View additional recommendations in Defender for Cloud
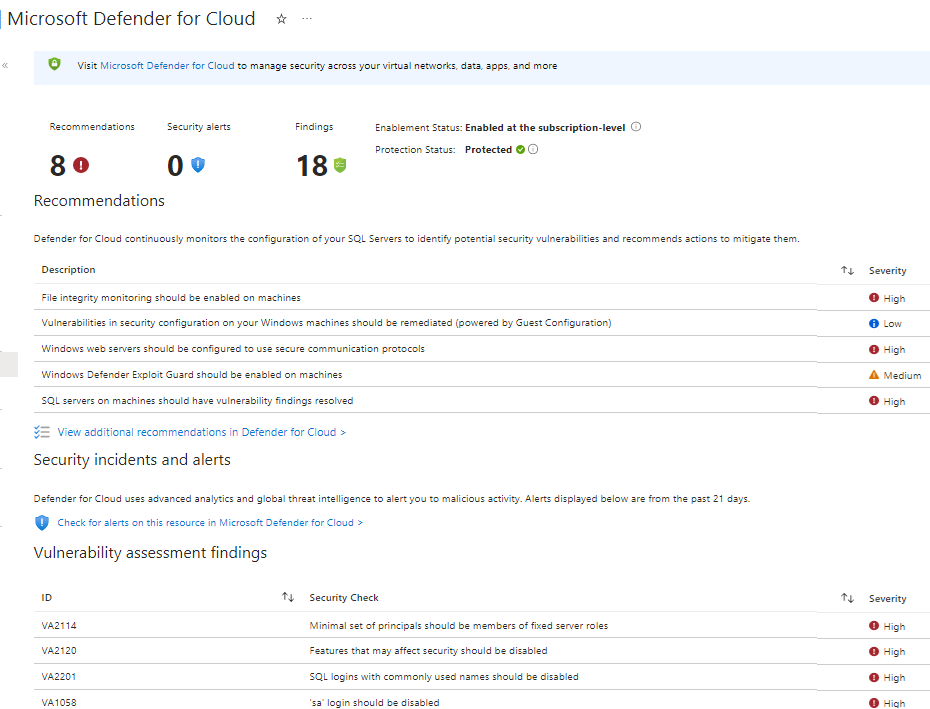Viewport: 930px width, 709px height. click(x=201, y=432)
